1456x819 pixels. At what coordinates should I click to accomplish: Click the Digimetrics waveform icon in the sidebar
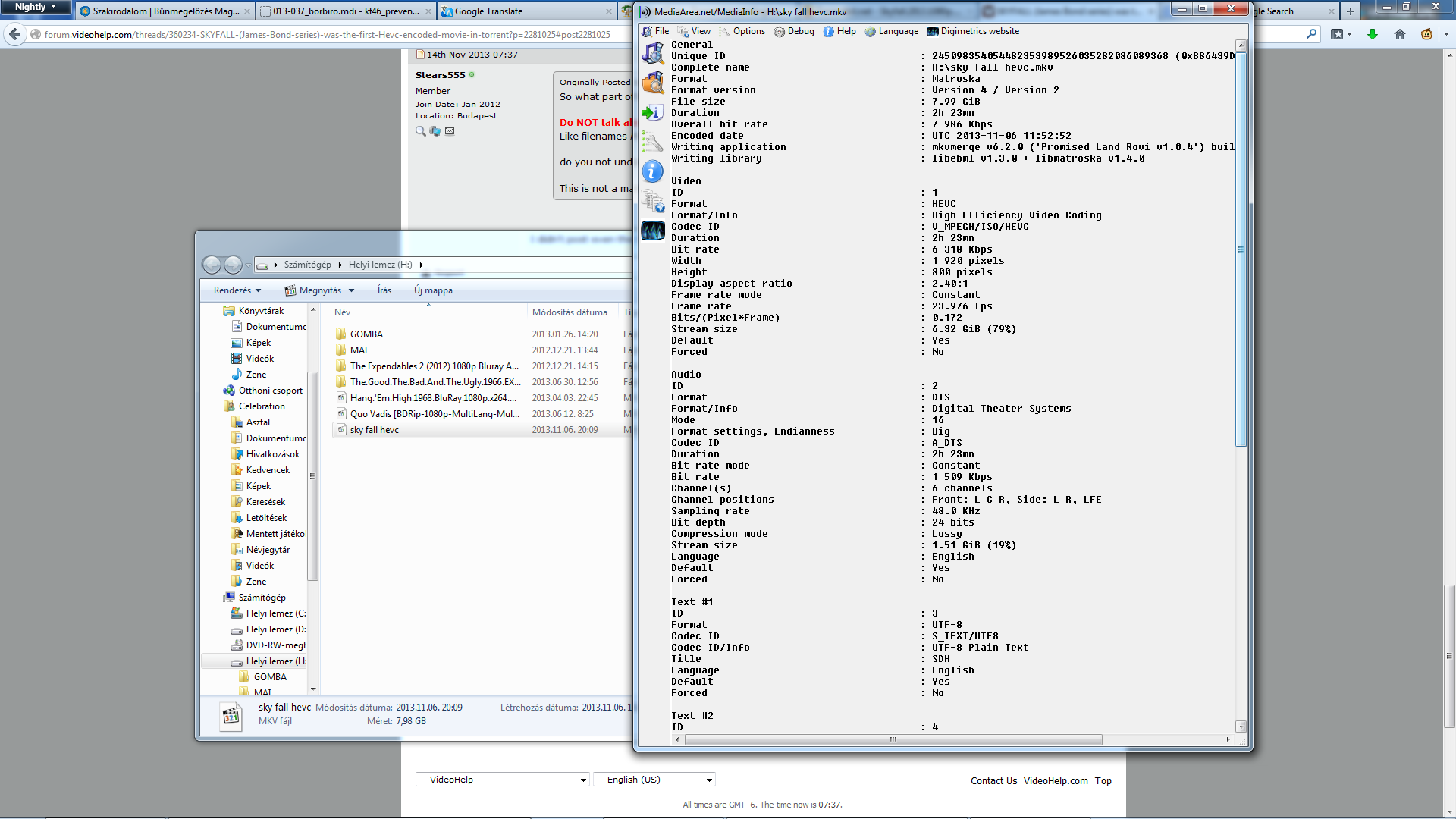[652, 231]
